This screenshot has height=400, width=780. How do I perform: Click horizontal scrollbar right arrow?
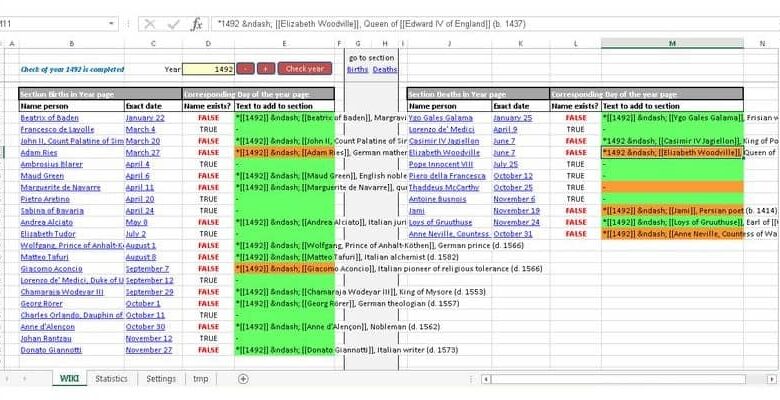(x=771, y=380)
